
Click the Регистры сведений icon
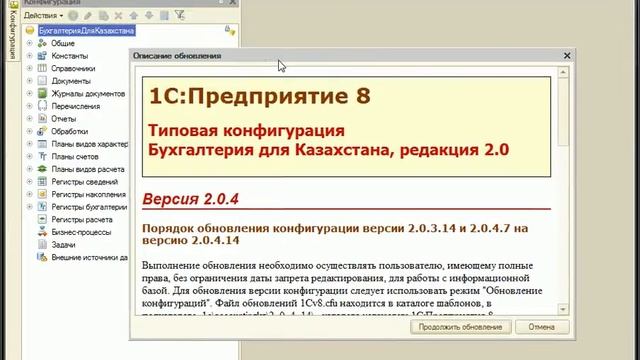(42, 181)
